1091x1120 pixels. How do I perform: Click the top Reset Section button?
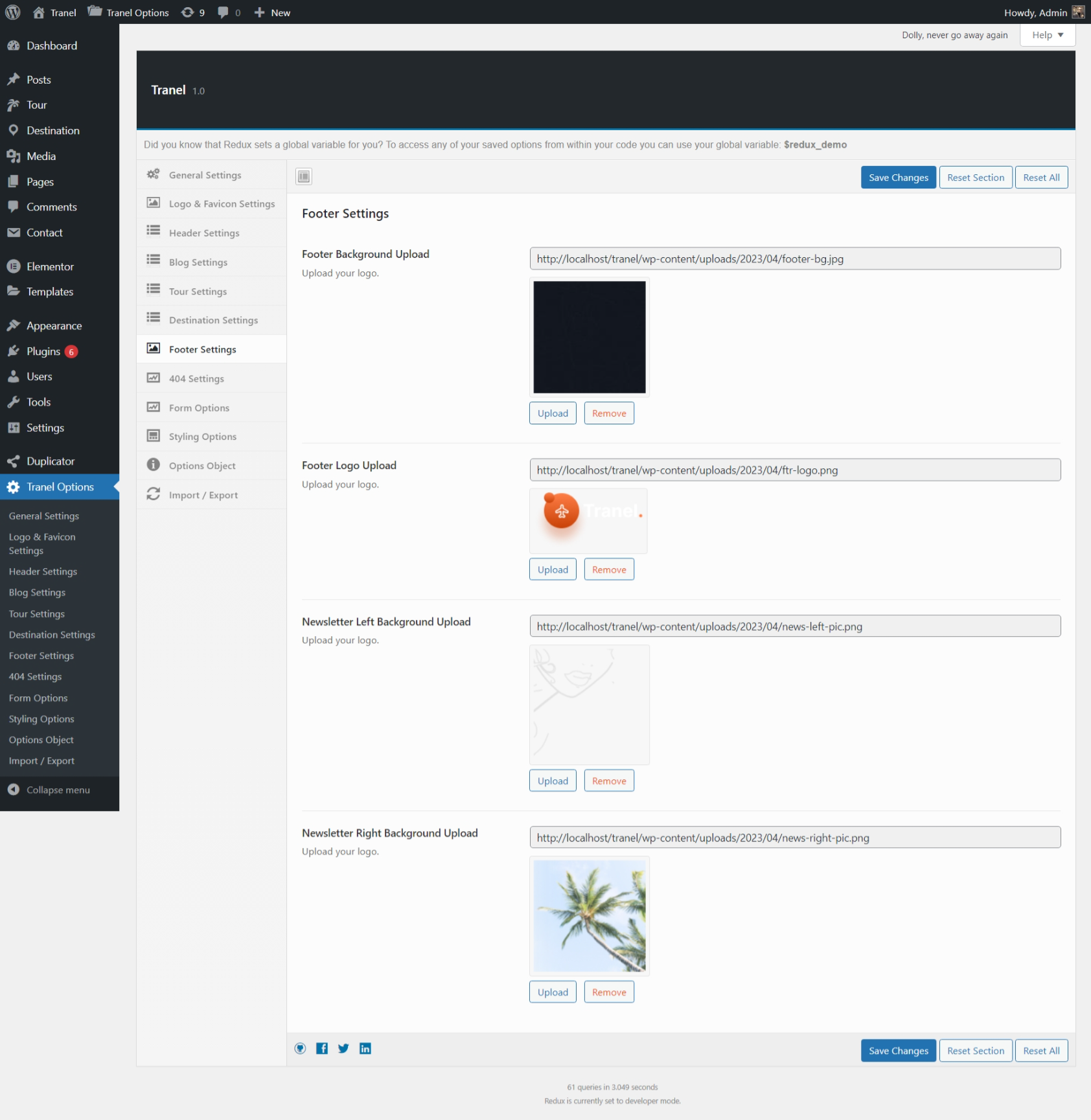pos(976,177)
